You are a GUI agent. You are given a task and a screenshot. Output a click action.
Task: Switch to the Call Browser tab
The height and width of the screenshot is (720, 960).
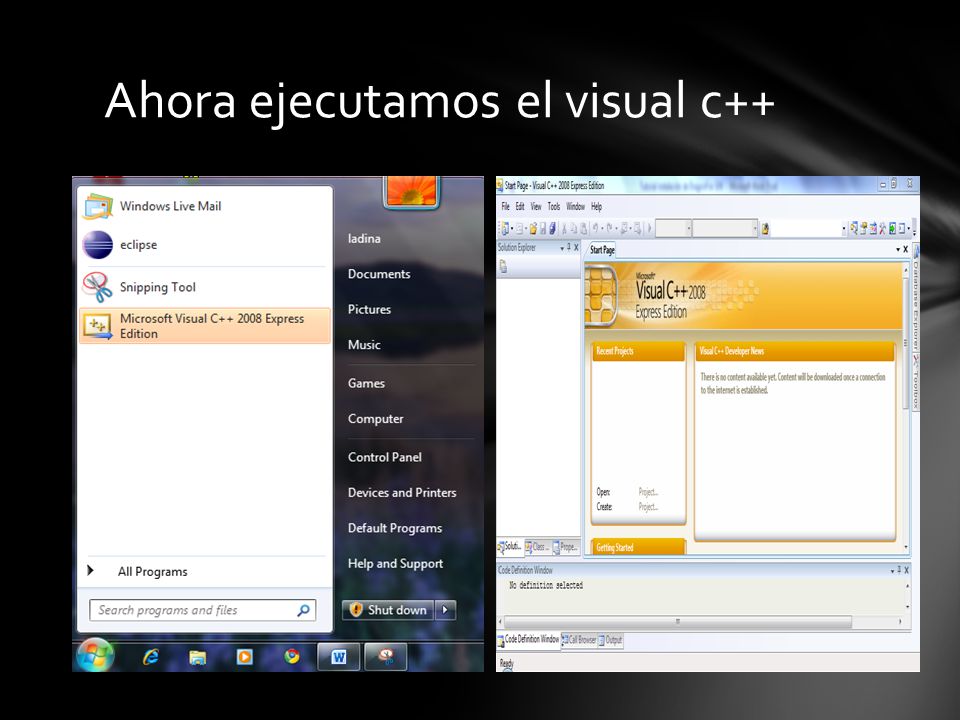579,640
